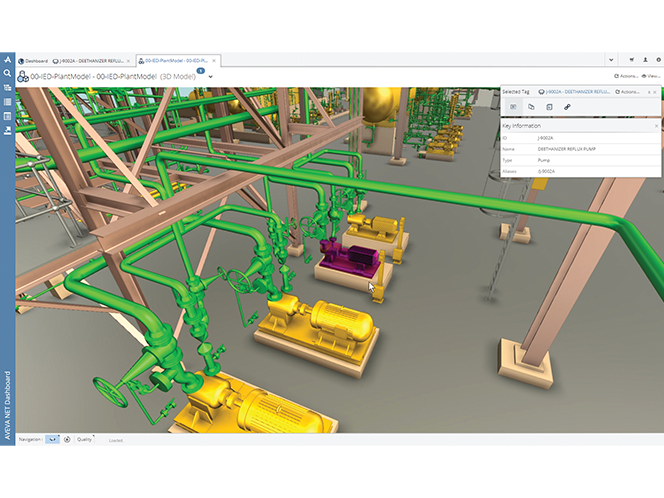Open the search tool in left sidebar
This screenshot has width=664, height=498.
point(8,73)
